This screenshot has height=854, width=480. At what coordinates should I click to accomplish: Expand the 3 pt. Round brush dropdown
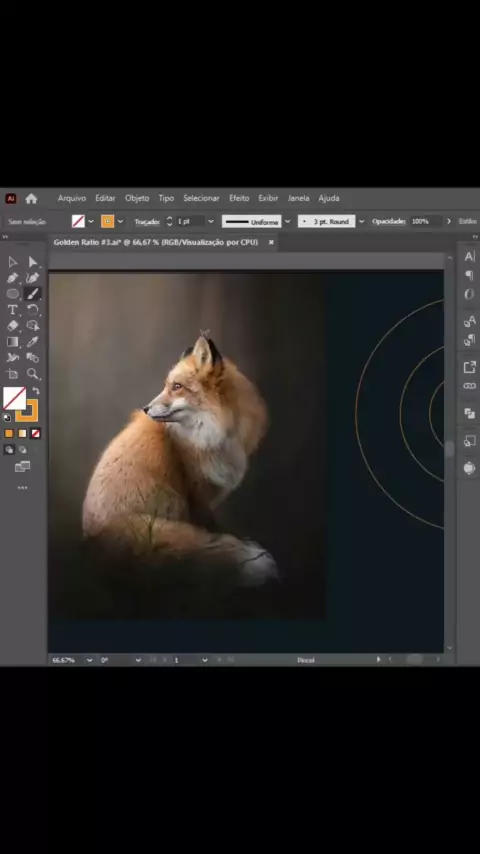coord(361,222)
